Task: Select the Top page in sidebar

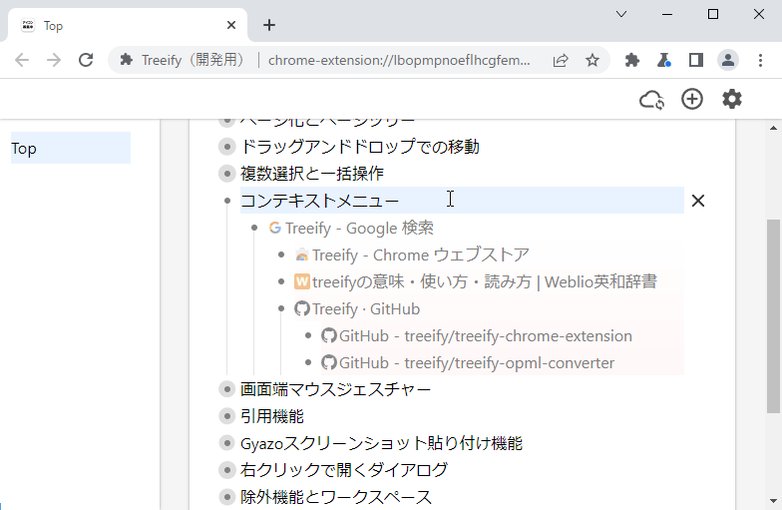Action: tap(71, 148)
